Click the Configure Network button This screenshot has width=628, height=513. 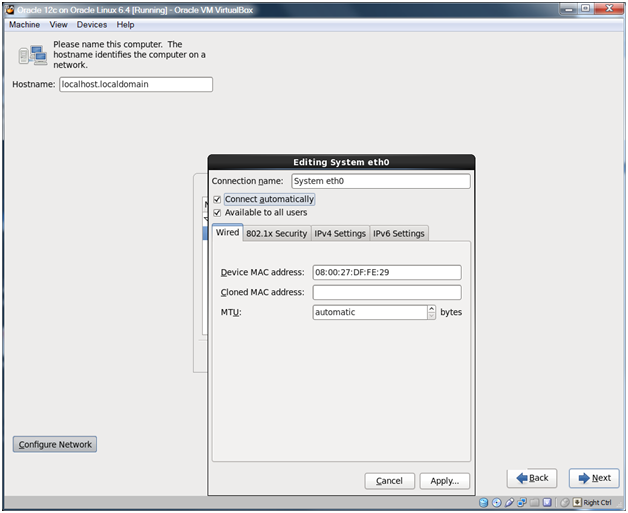tap(55, 444)
